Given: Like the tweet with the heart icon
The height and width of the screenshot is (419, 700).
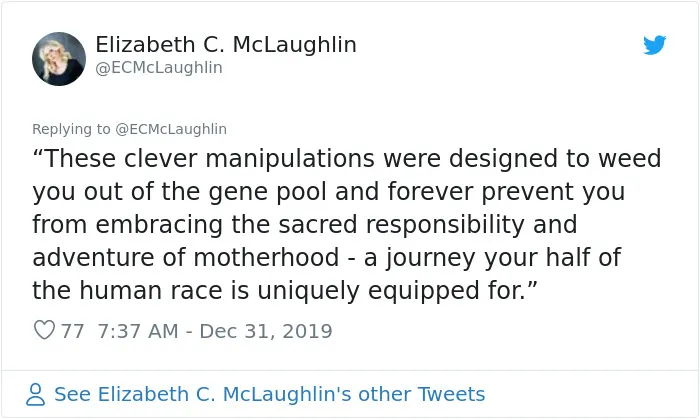Looking at the screenshot, I should (44, 330).
